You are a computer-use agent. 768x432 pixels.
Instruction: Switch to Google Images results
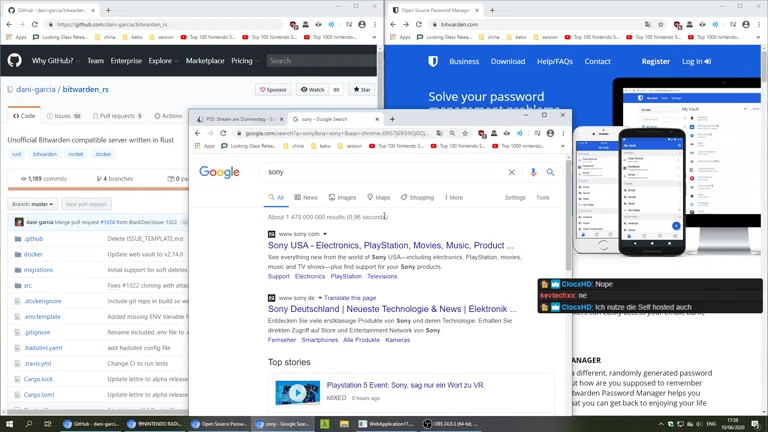coord(342,197)
